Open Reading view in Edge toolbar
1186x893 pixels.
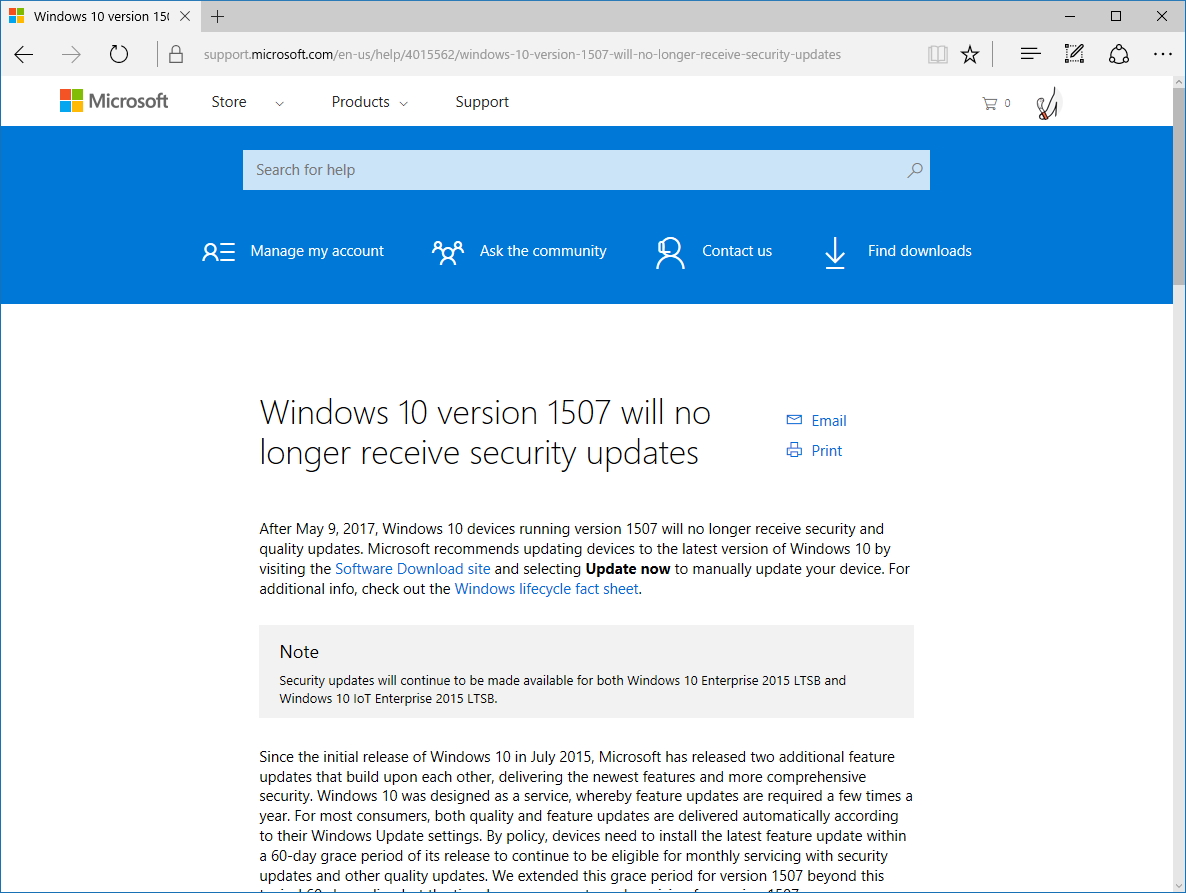[937, 54]
